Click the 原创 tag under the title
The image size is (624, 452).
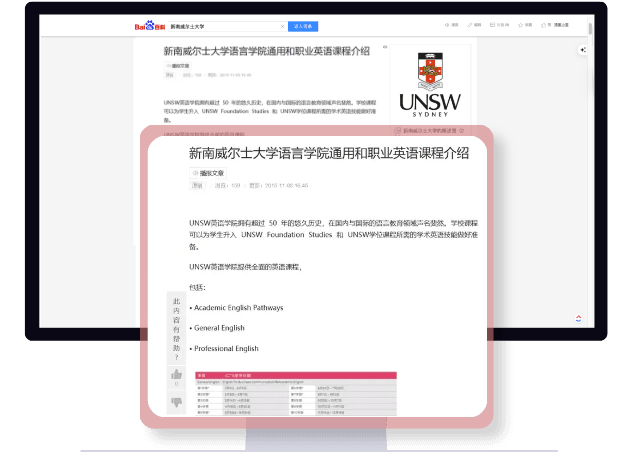(197, 185)
